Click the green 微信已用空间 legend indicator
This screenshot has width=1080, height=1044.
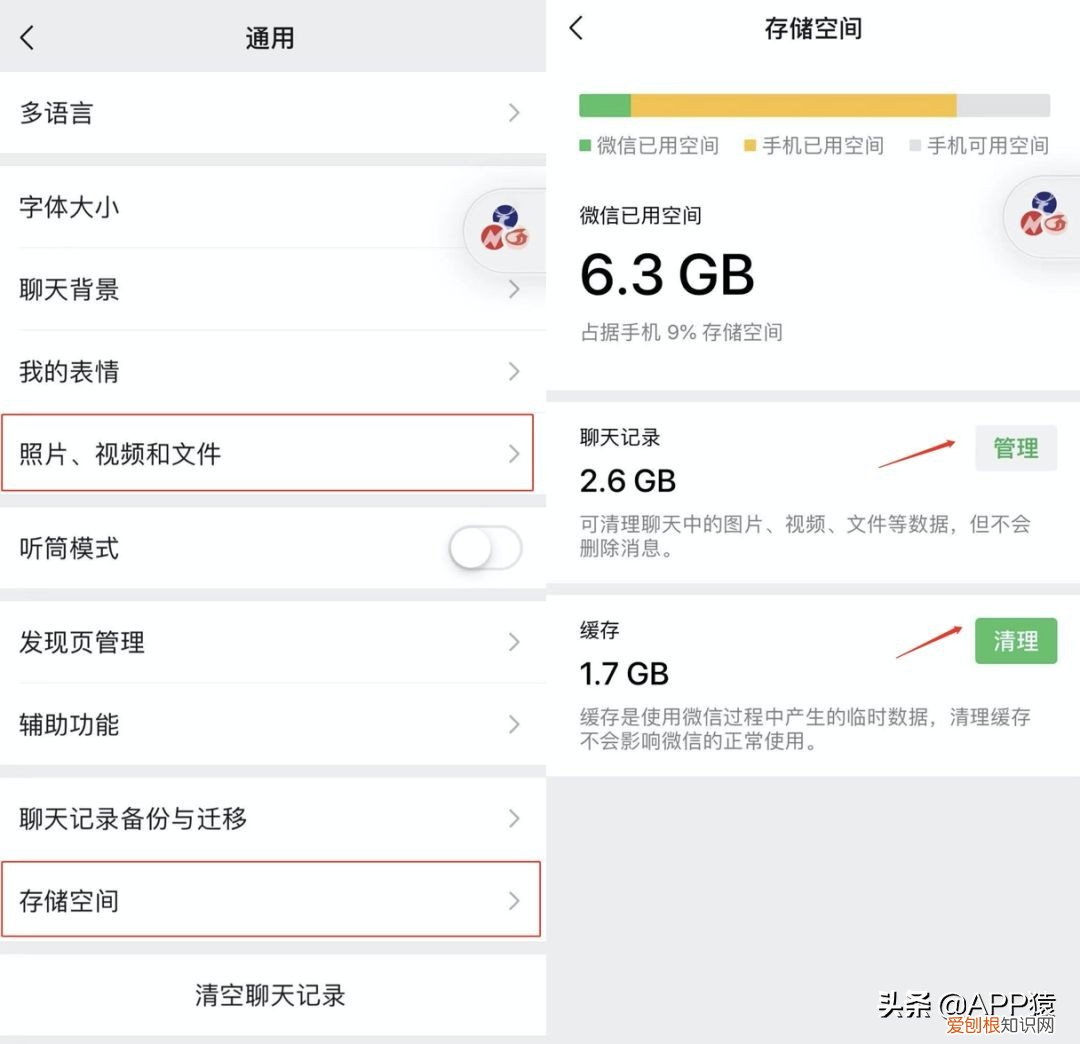tap(585, 145)
